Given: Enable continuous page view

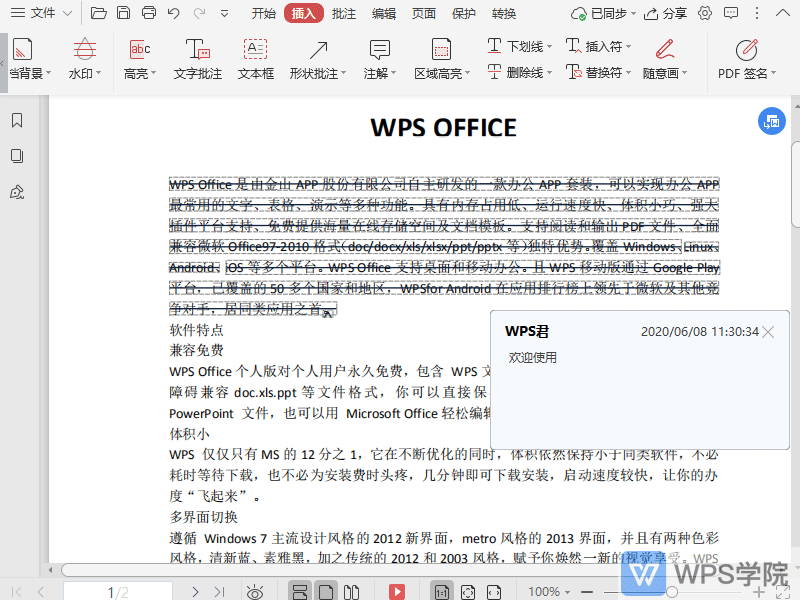Looking at the screenshot, I should click(300, 592).
